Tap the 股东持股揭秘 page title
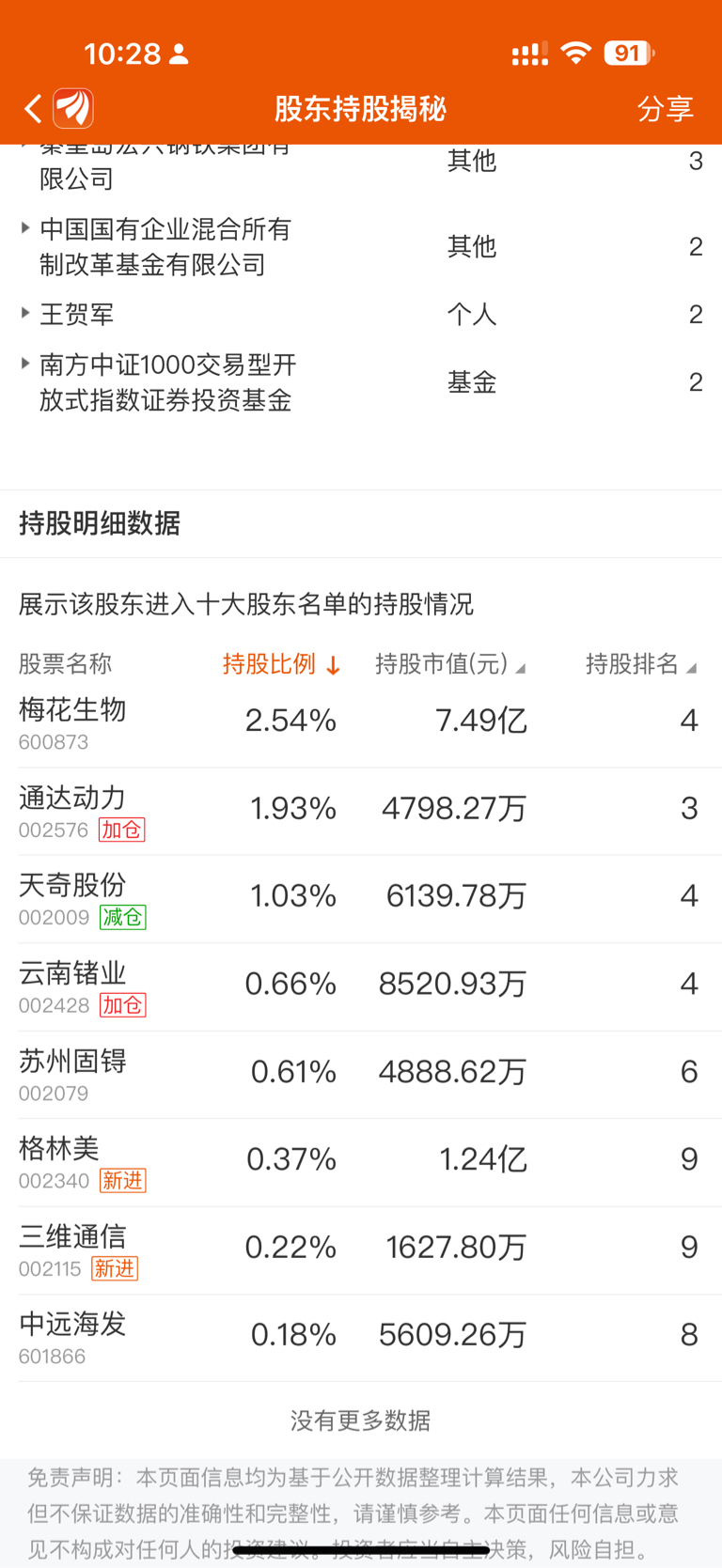 [x=361, y=109]
